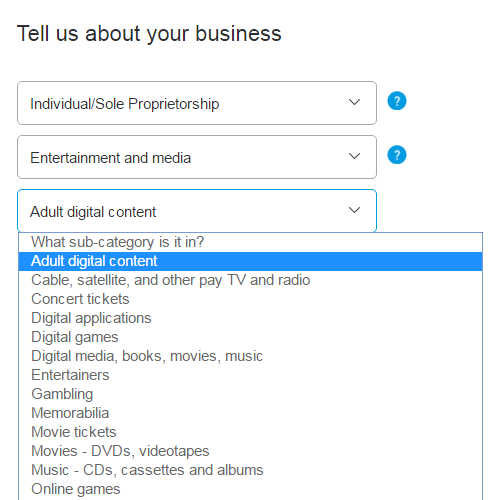
Task: Open the Entertainment and media category dropdown
Action: (197, 157)
